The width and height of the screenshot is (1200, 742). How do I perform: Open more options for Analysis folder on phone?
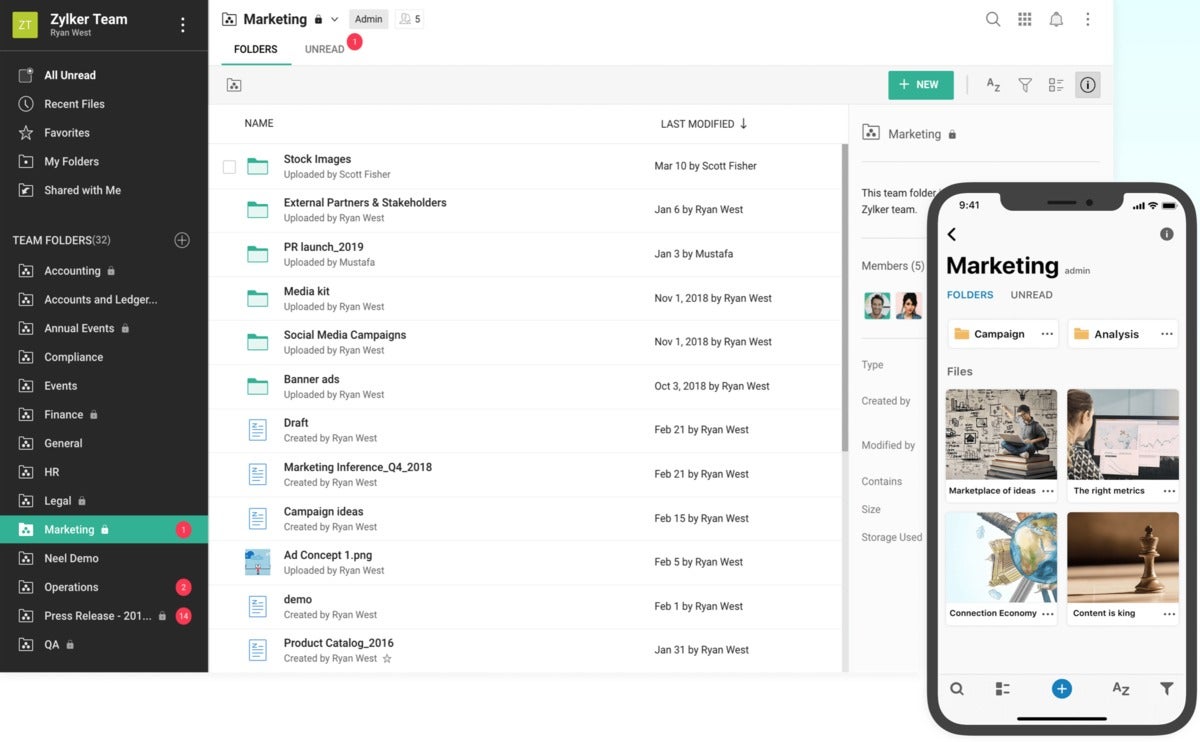pyautogui.click(x=1166, y=334)
